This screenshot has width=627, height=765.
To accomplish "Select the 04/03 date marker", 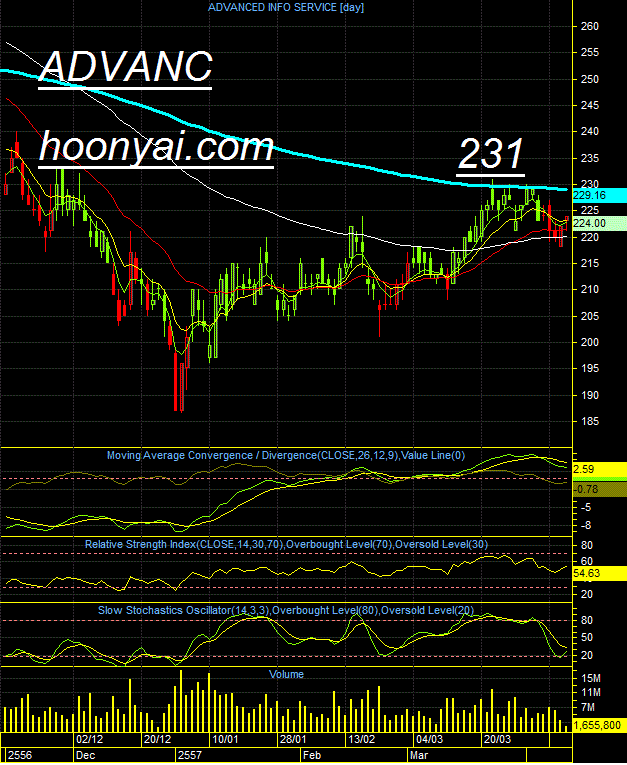I will coord(429,739).
